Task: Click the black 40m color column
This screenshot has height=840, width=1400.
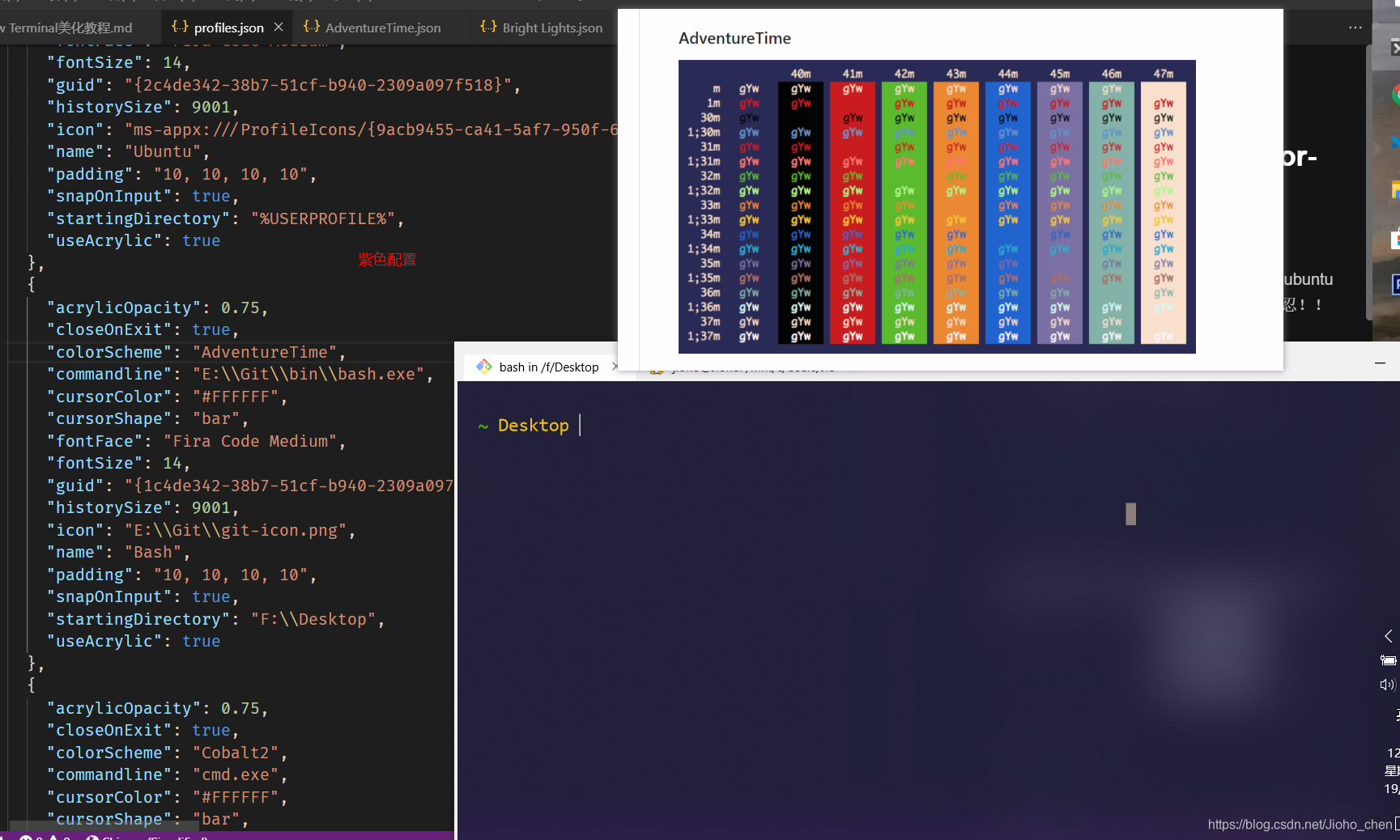Action: 801,213
